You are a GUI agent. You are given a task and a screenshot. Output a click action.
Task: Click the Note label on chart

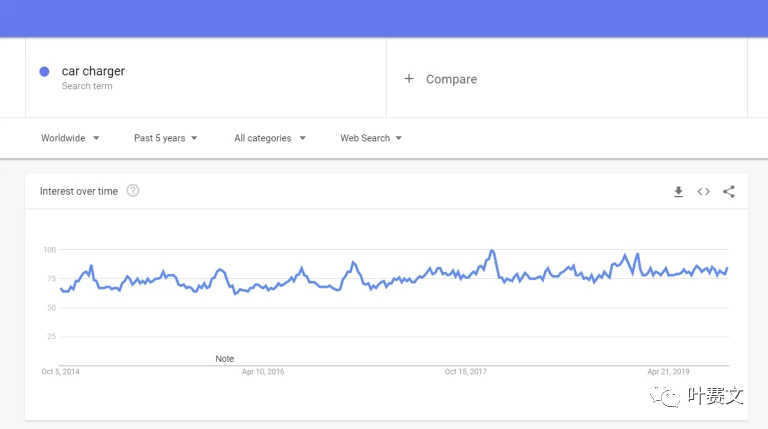[x=224, y=358]
